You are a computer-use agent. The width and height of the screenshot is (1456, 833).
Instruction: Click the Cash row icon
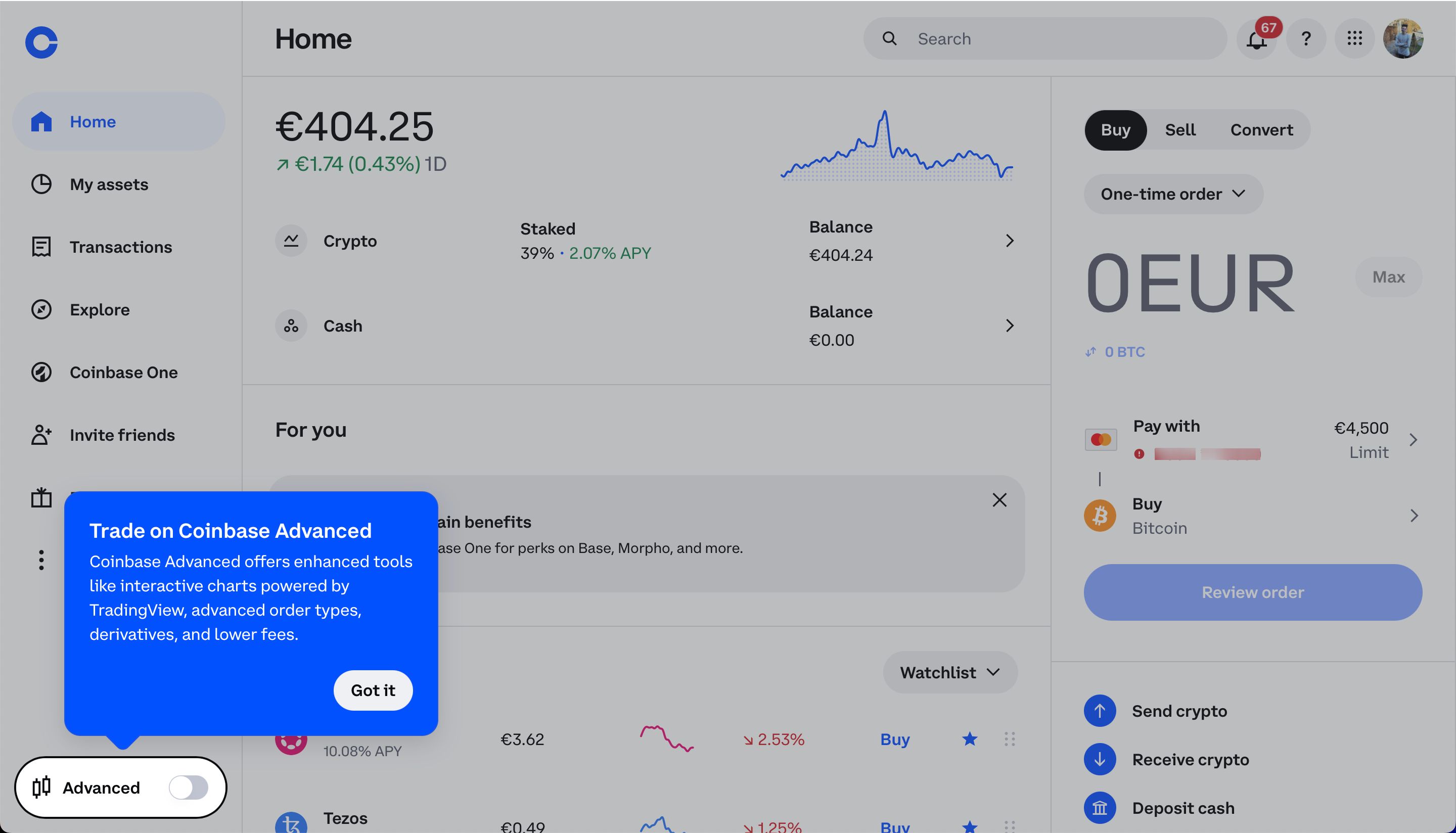[291, 326]
